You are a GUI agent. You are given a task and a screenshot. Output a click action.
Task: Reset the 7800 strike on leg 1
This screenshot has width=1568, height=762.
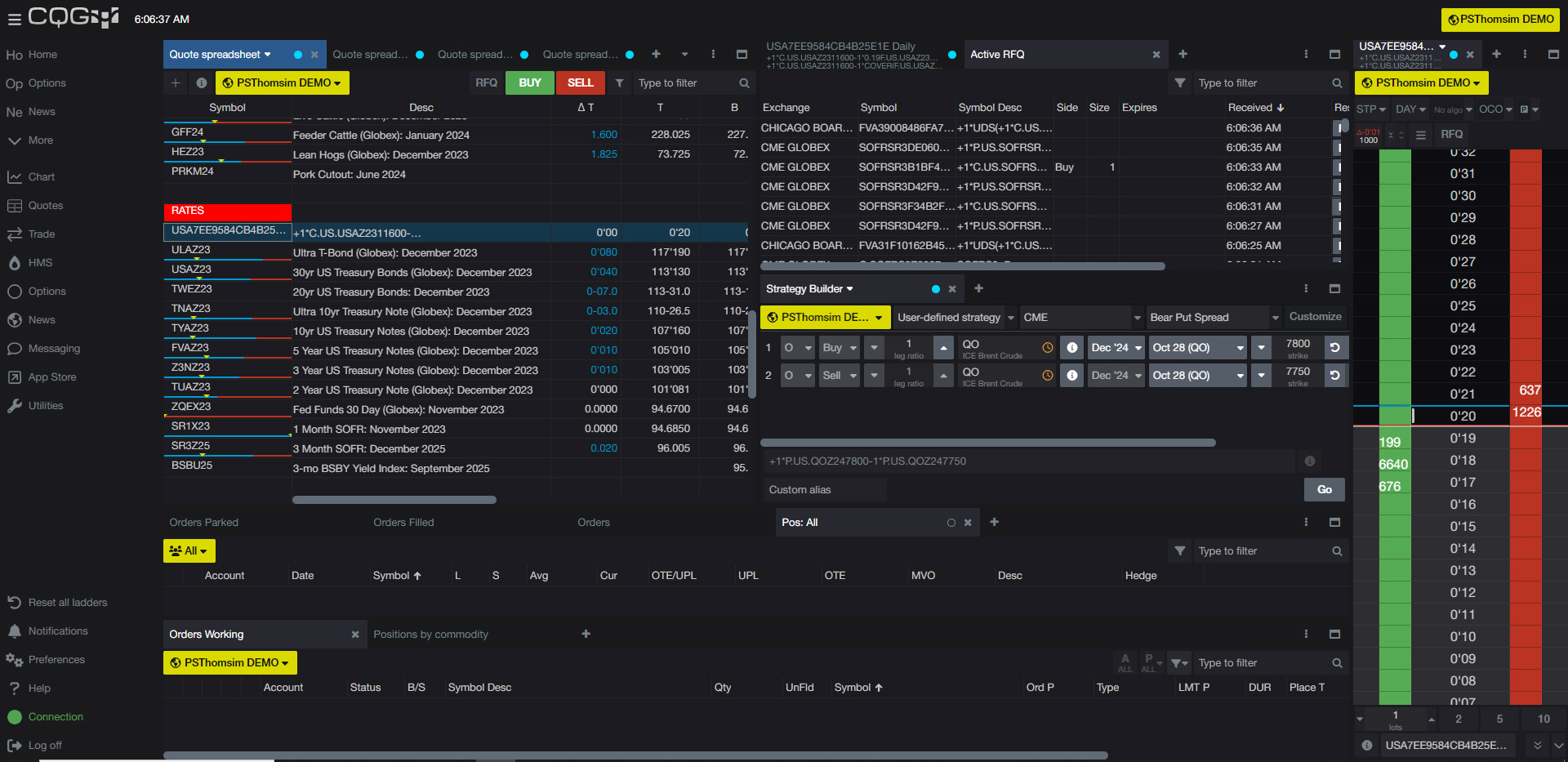click(1334, 348)
